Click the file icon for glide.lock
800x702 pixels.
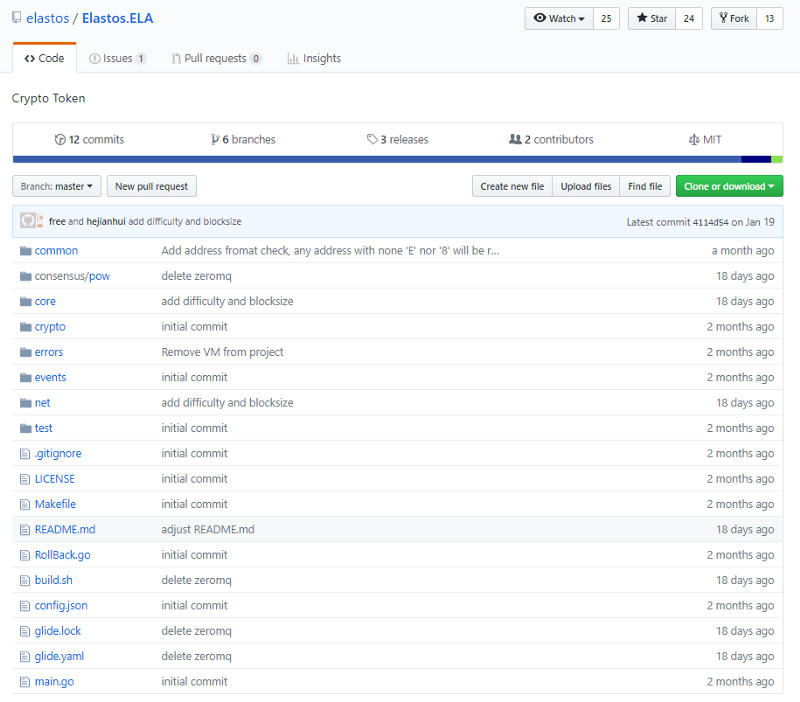click(24, 631)
